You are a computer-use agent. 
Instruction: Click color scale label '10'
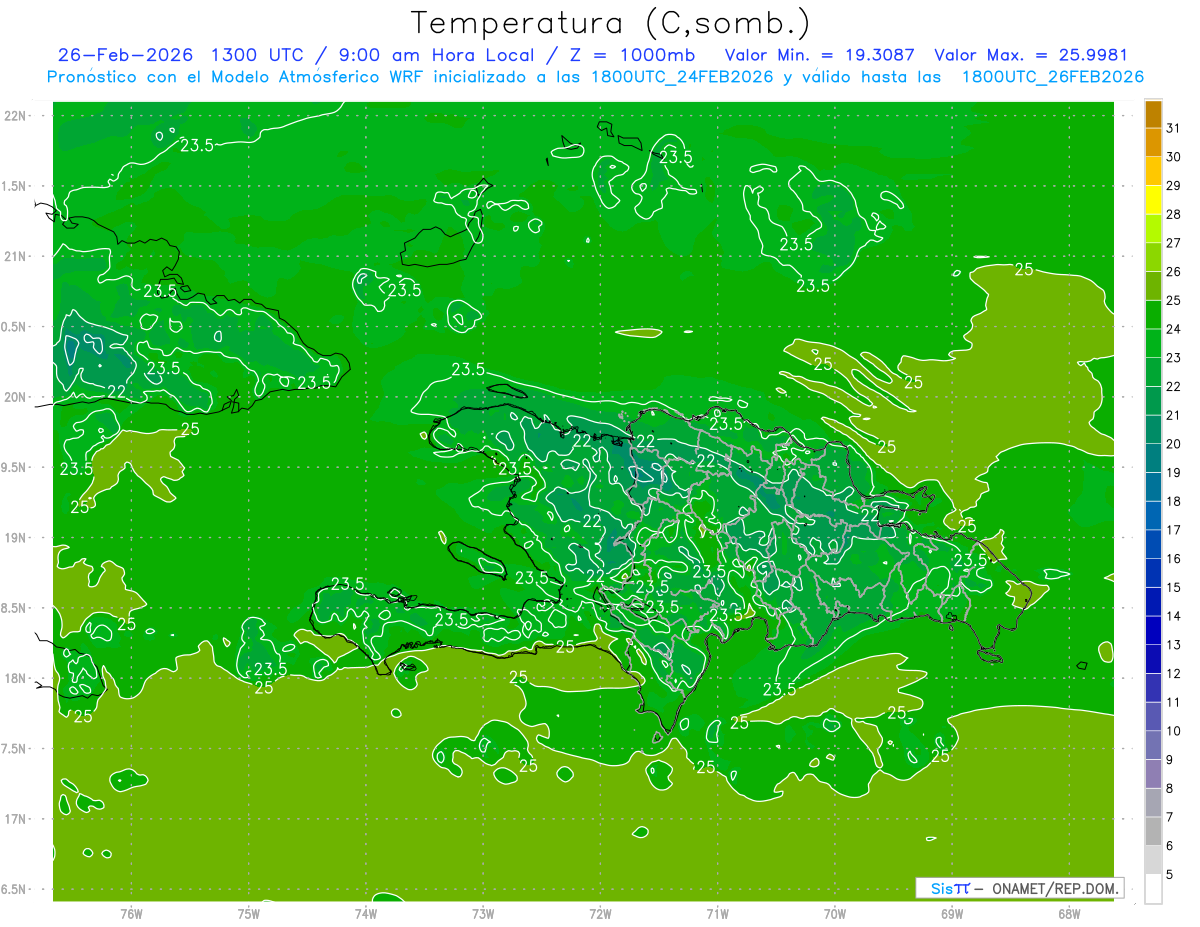[x=1174, y=731]
